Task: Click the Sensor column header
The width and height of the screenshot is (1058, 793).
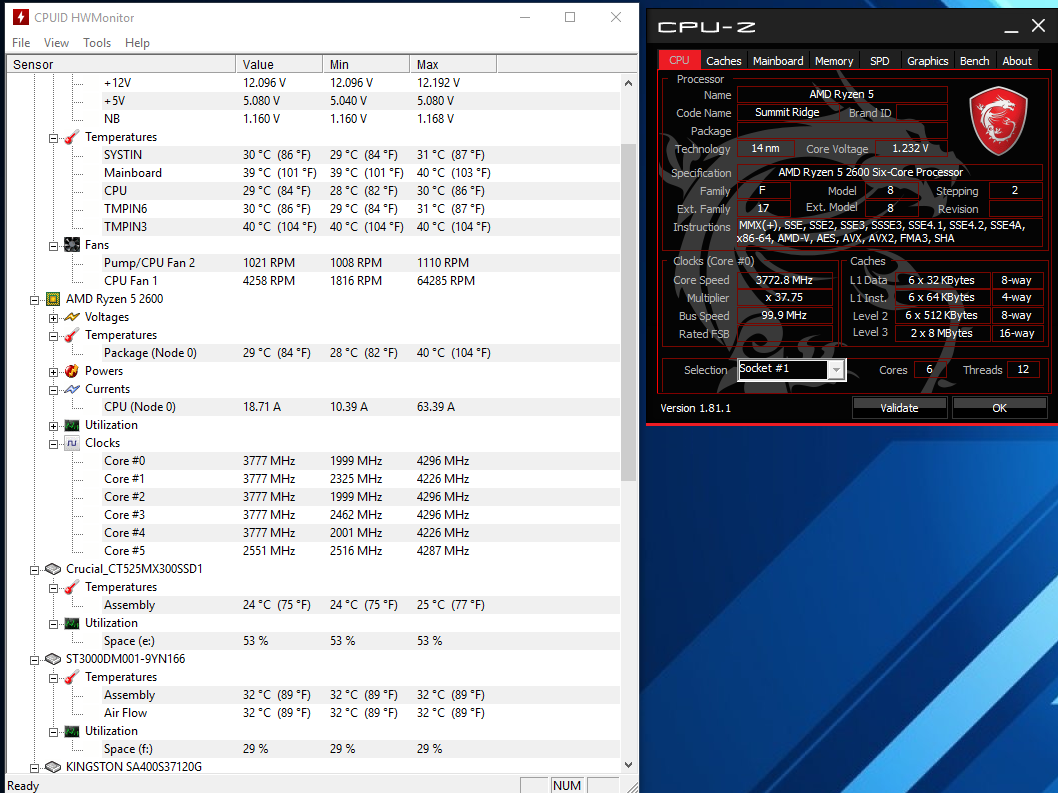Action: (121, 64)
